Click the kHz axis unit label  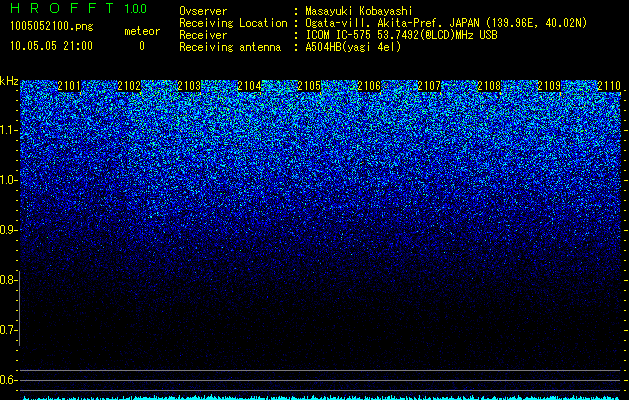point(9,81)
